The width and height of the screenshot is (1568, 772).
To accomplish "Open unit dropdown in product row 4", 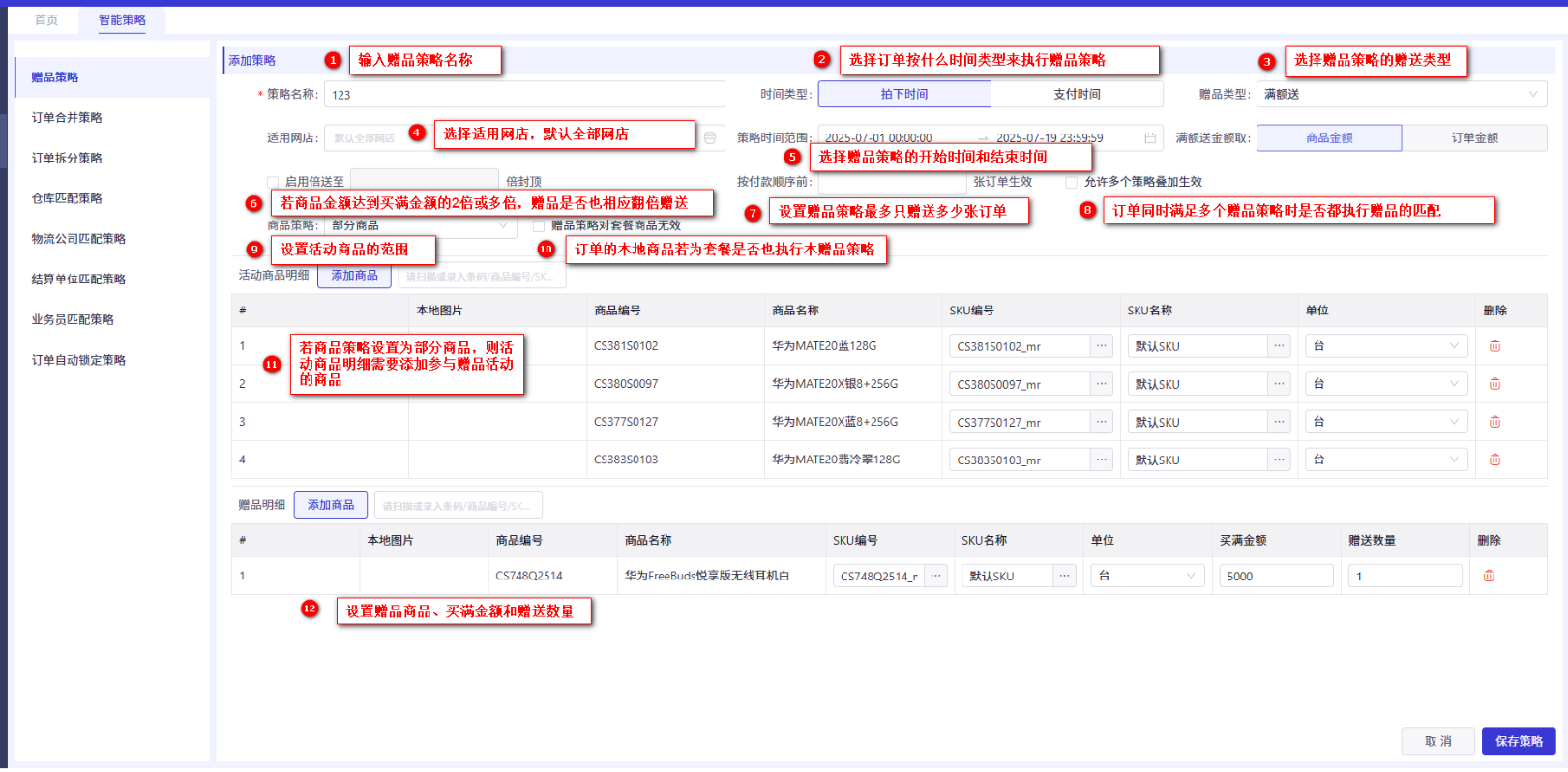I will pyautogui.click(x=1386, y=460).
